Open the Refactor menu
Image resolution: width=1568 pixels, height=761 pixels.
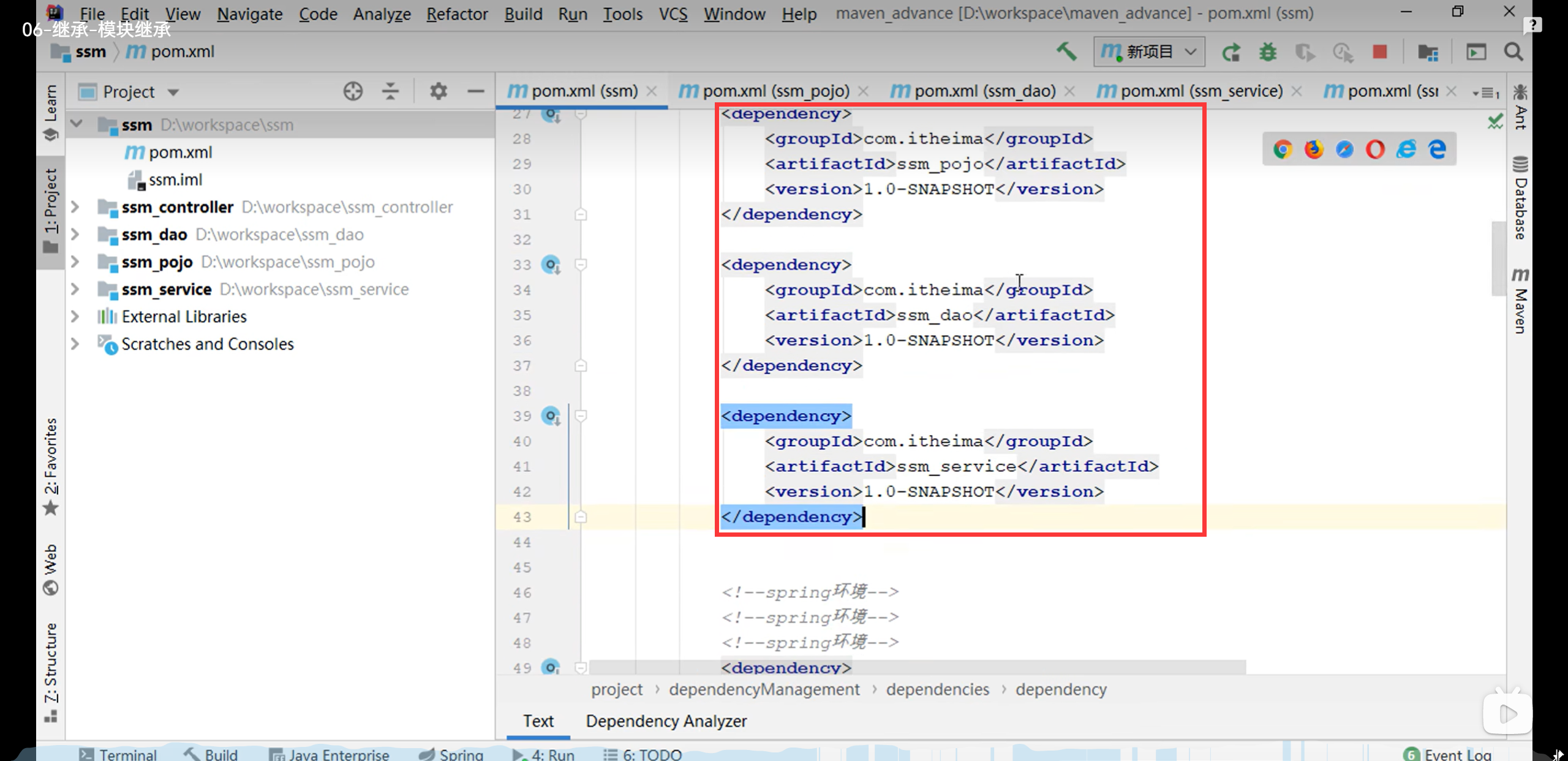[x=457, y=13]
